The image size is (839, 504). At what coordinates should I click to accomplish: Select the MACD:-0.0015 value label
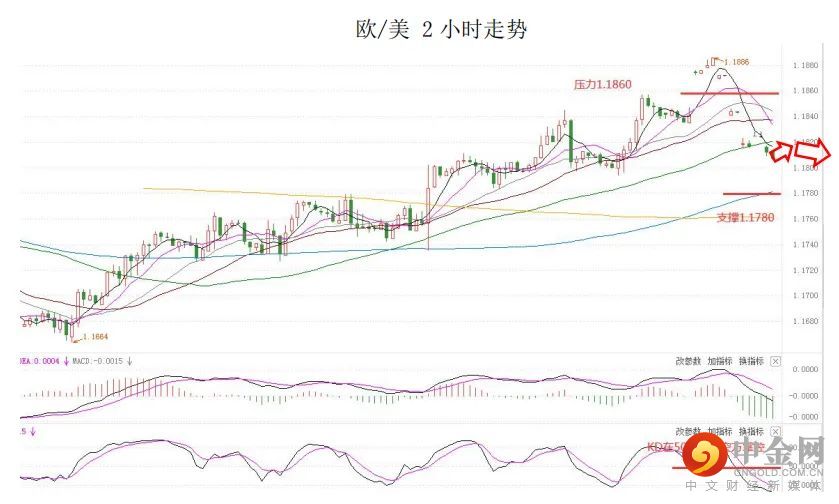point(97,361)
